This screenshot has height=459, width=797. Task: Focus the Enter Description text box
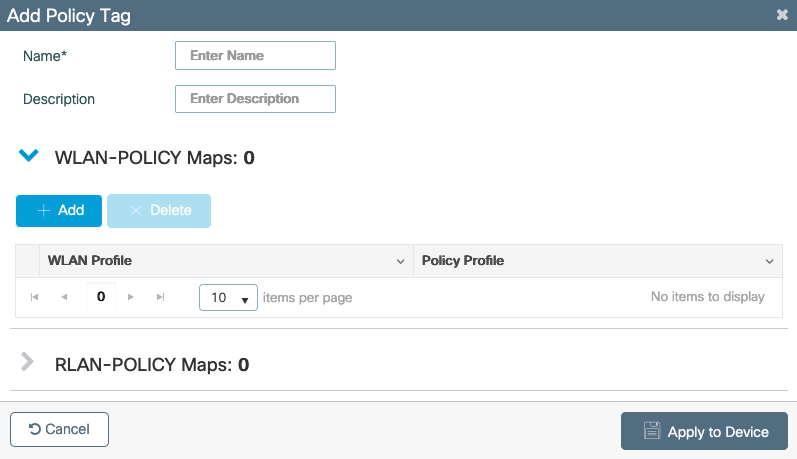tap(255, 99)
